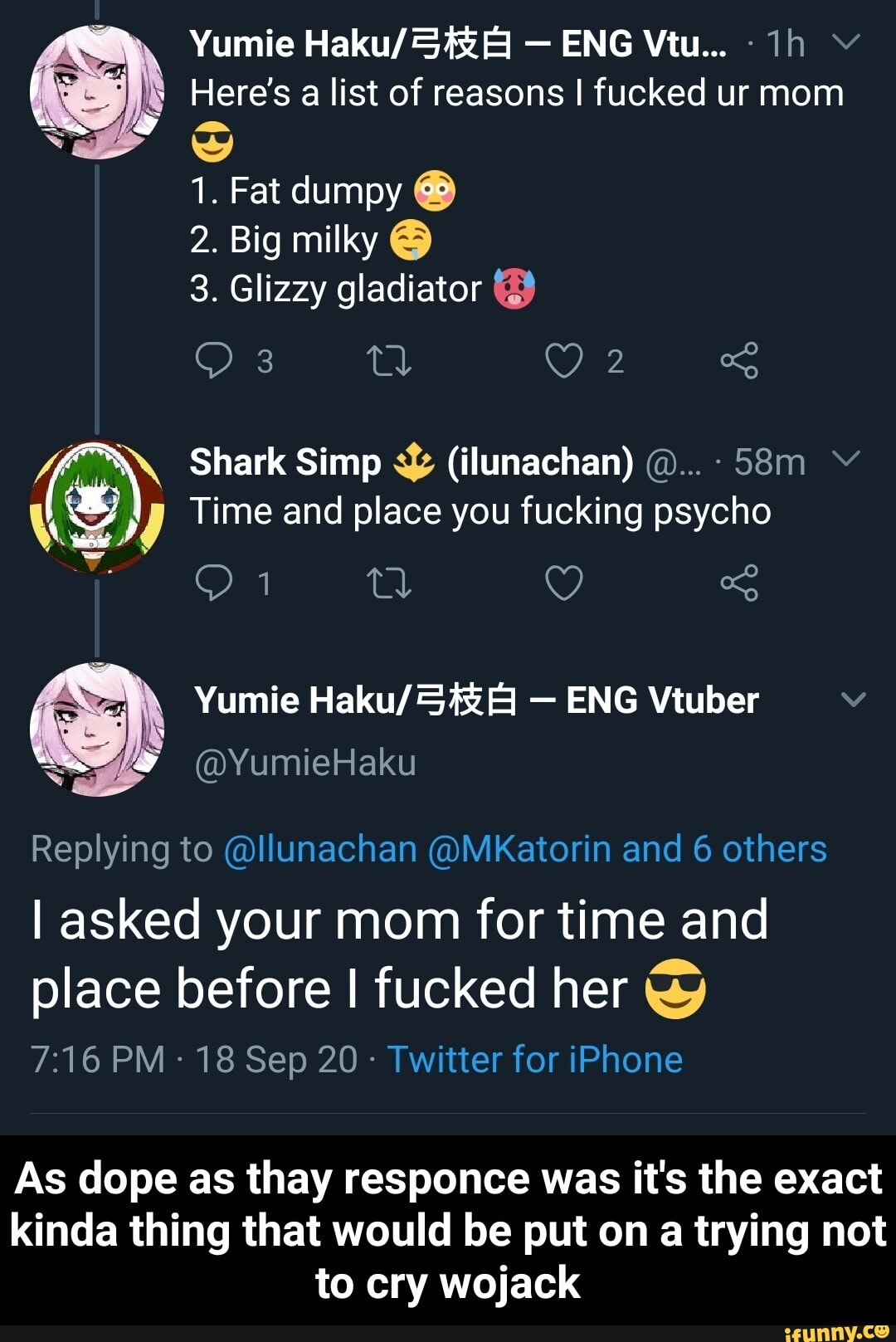Like Shark Simp's tweet
This screenshot has height=1342, width=896.
pos(564,583)
